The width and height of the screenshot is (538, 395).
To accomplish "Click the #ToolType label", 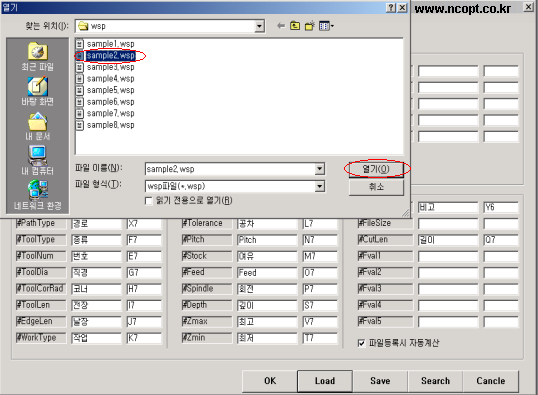I will coord(41,240).
